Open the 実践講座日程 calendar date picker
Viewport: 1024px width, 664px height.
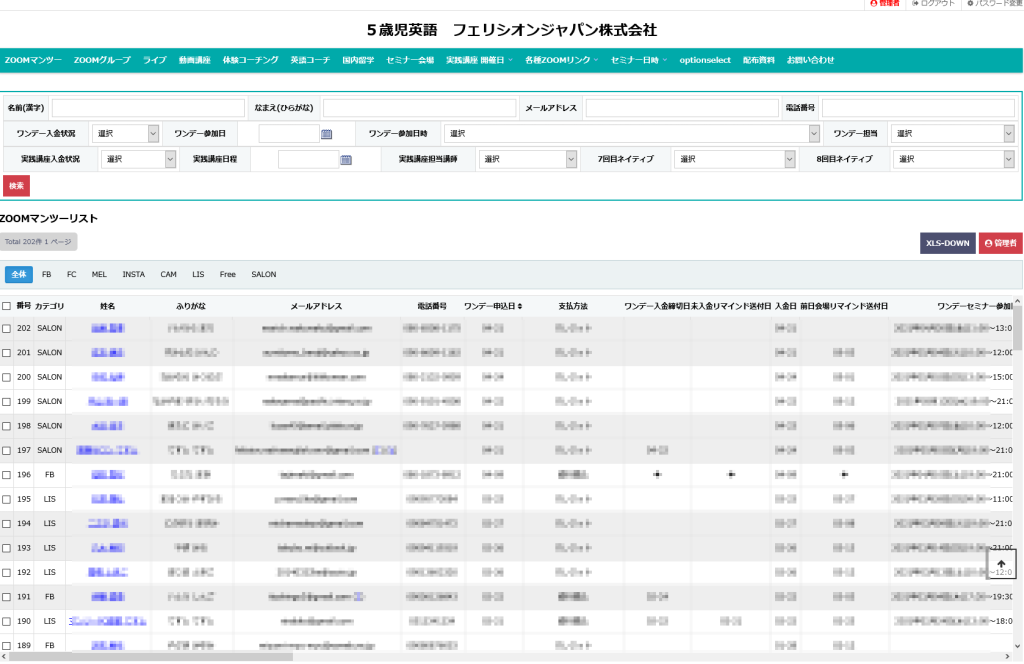(346, 160)
